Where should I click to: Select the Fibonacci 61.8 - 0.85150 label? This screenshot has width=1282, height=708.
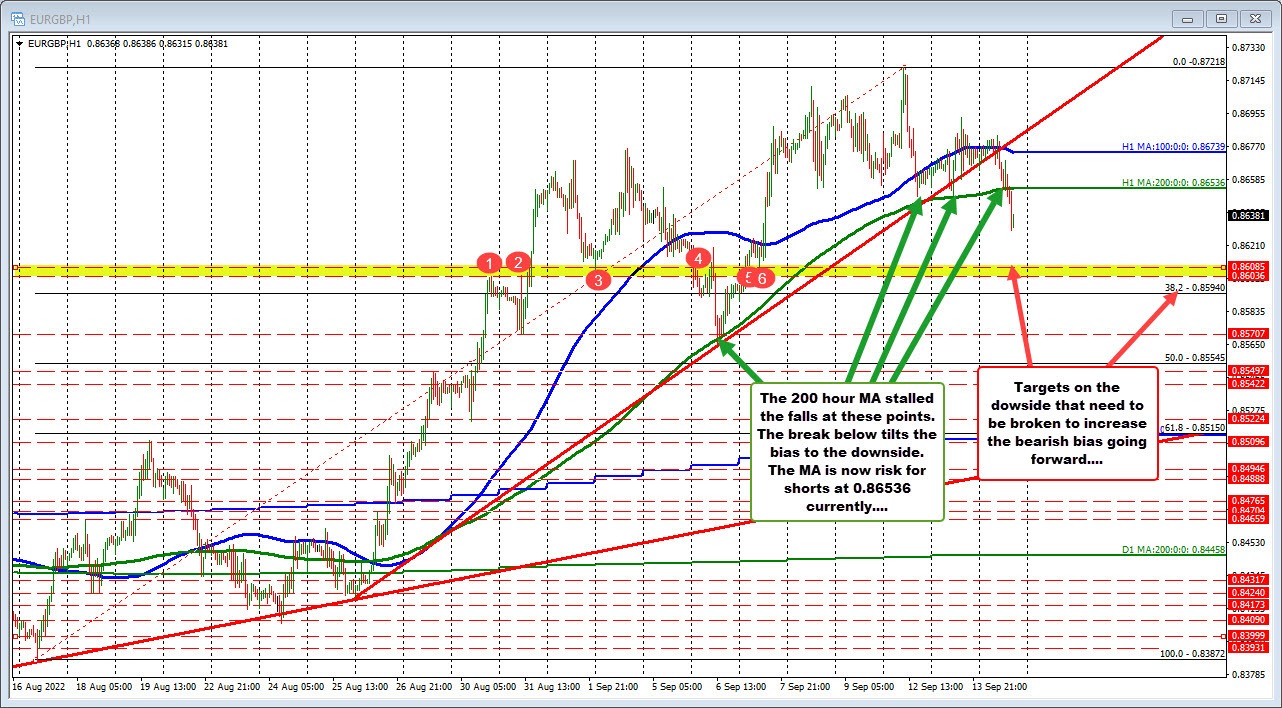(1193, 427)
